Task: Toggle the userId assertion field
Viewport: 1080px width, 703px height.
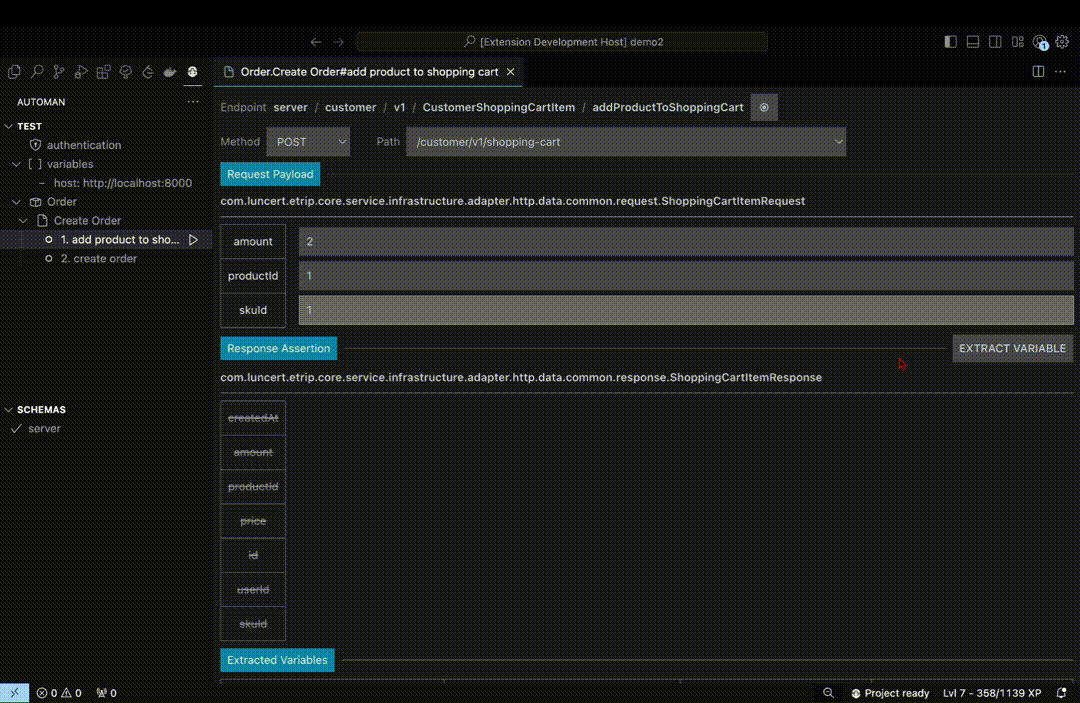Action: (x=252, y=589)
